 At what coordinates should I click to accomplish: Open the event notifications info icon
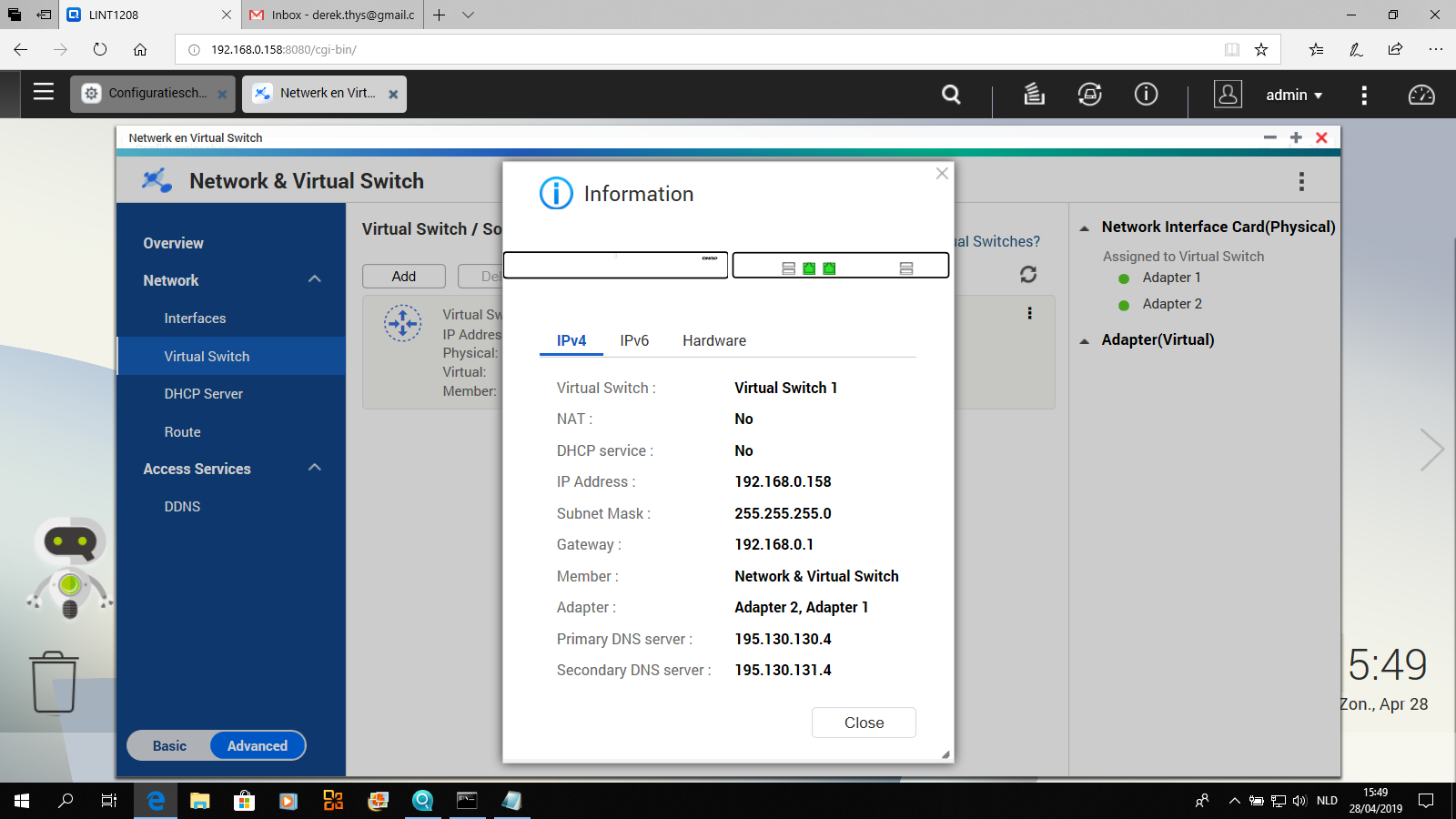[x=1146, y=94]
